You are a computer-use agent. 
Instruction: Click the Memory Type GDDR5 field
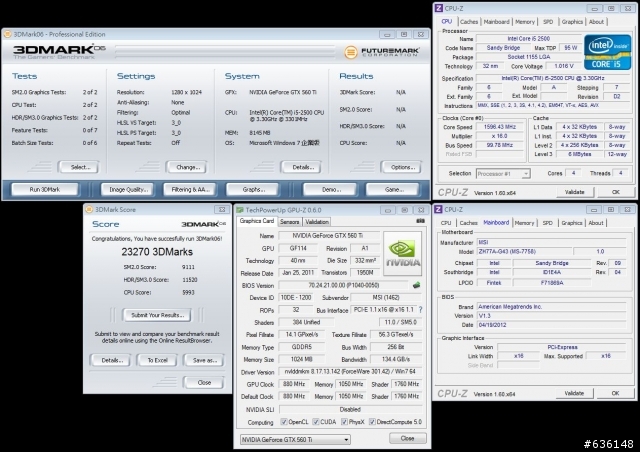coord(302,347)
